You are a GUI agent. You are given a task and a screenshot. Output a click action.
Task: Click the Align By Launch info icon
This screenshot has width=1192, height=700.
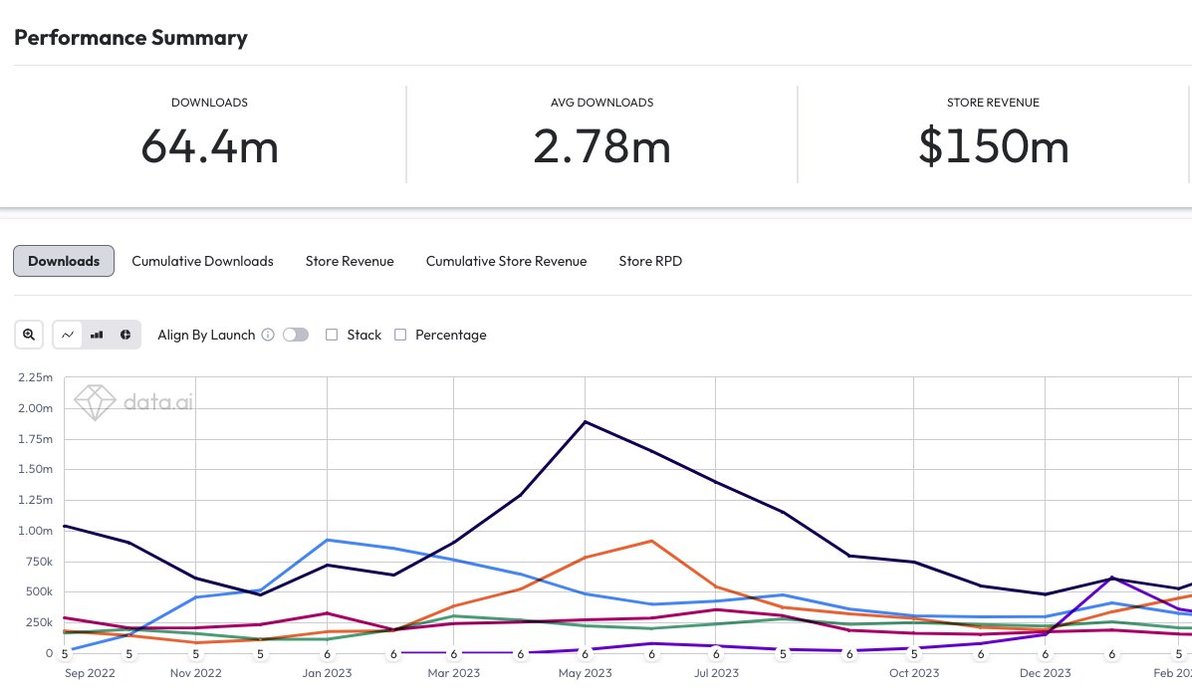coord(268,335)
